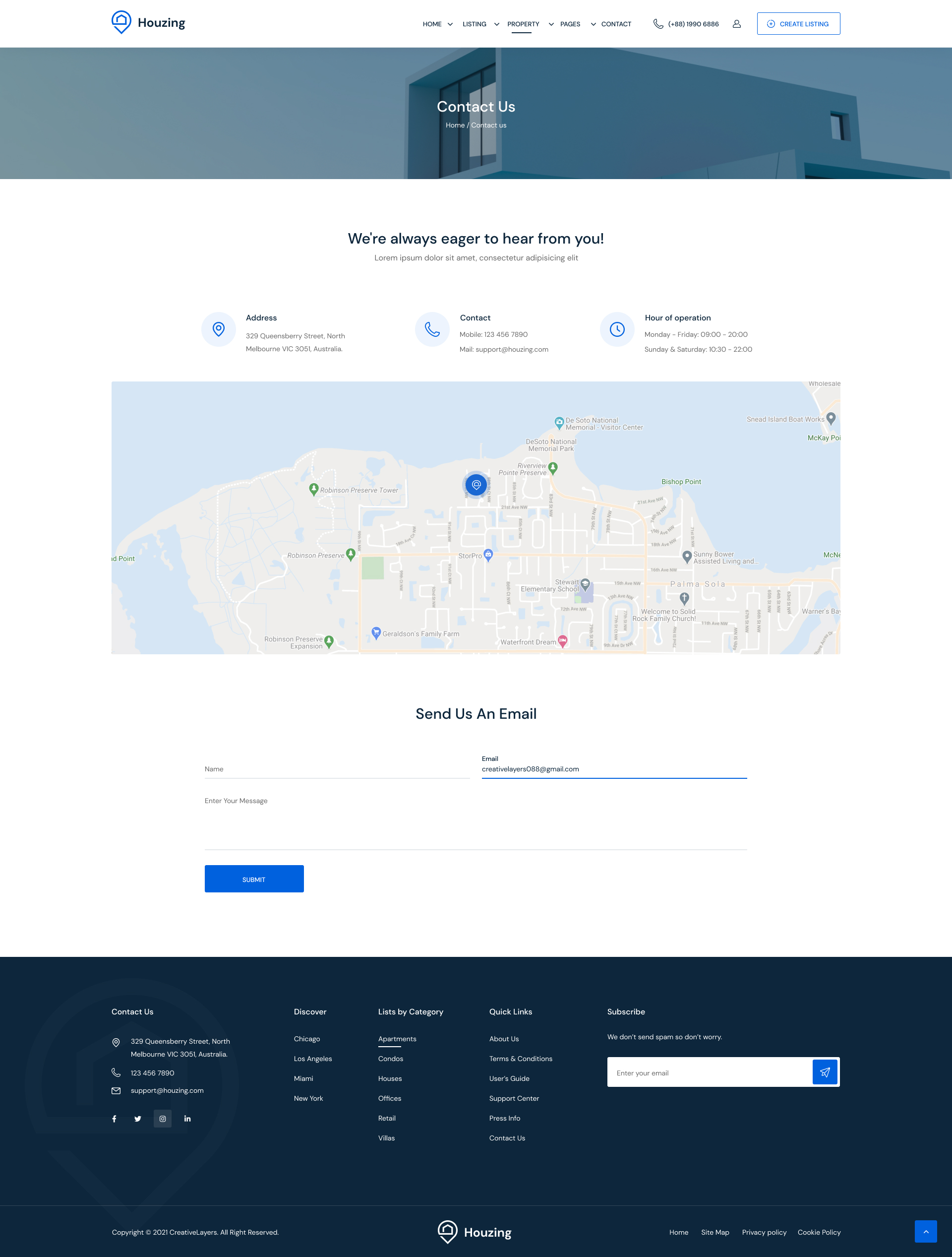Viewport: 952px width, 1257px height.
Task: Click the paper plane subscribe button
Action: click(825, 1072)
